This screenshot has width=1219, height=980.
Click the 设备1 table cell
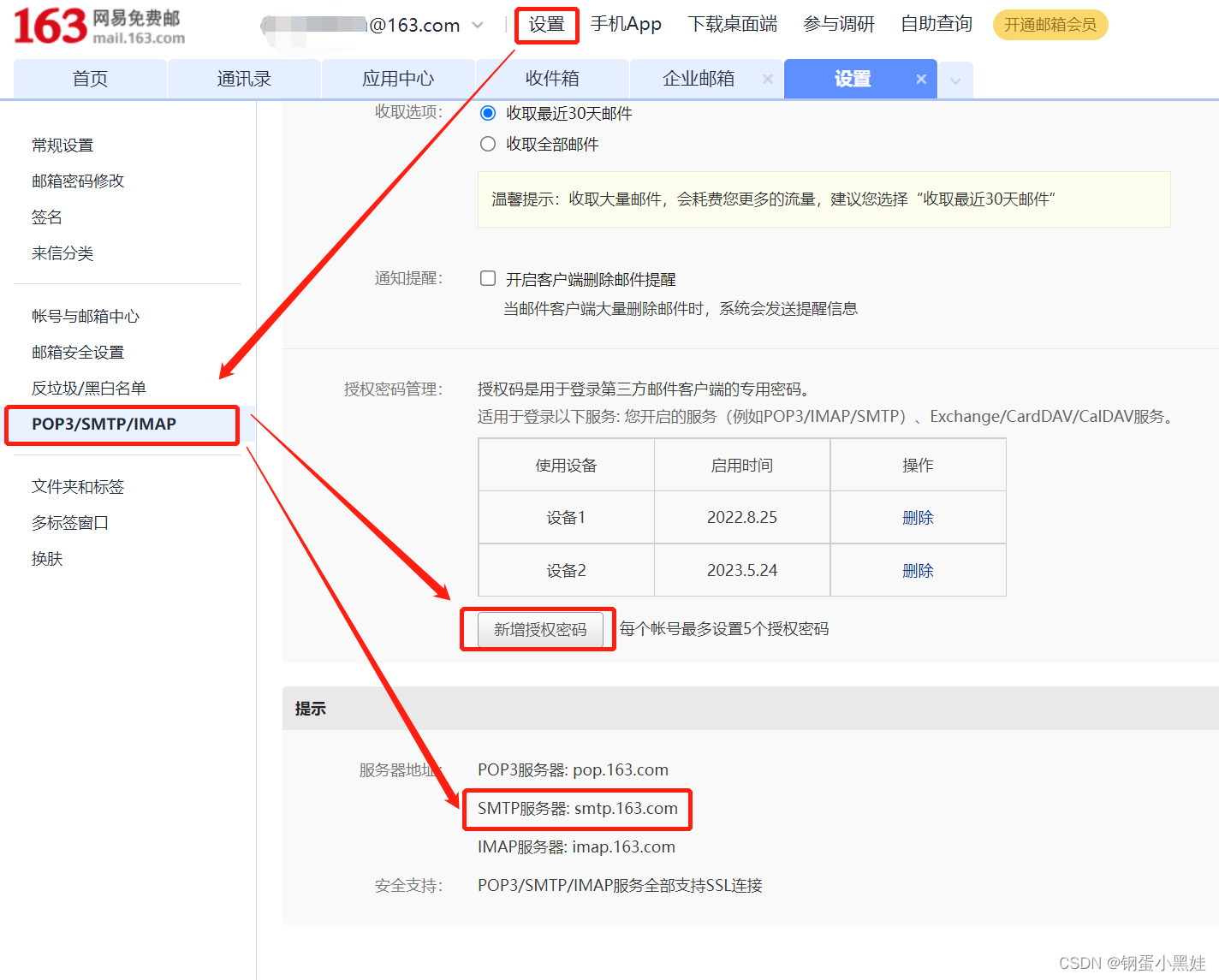(567, 518)
